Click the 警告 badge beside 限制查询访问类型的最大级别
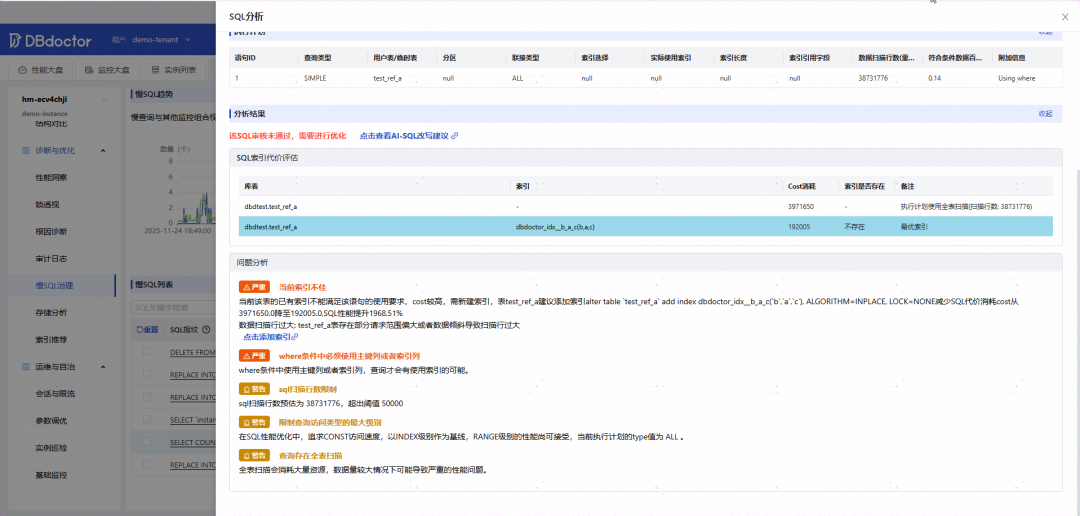Viewport: 1080px width, 516px height. [254, 422]
